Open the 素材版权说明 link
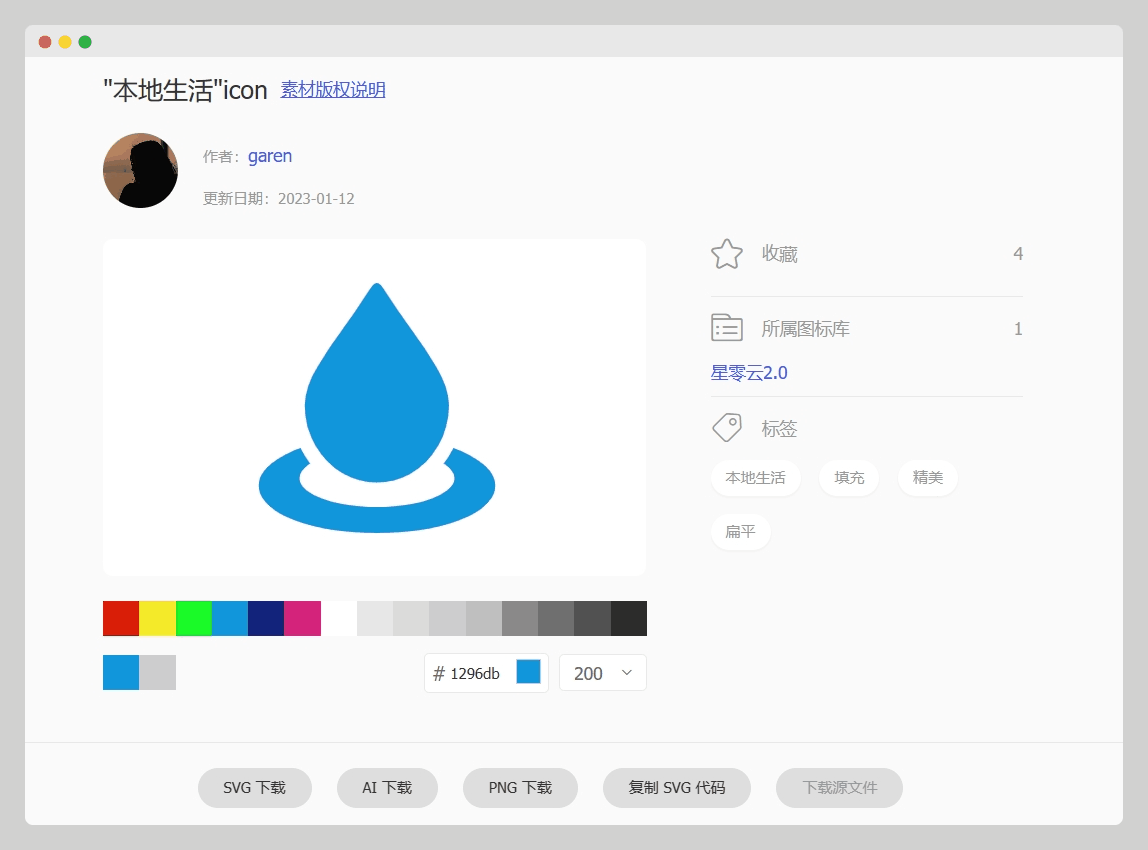 [x=333, y=90]
